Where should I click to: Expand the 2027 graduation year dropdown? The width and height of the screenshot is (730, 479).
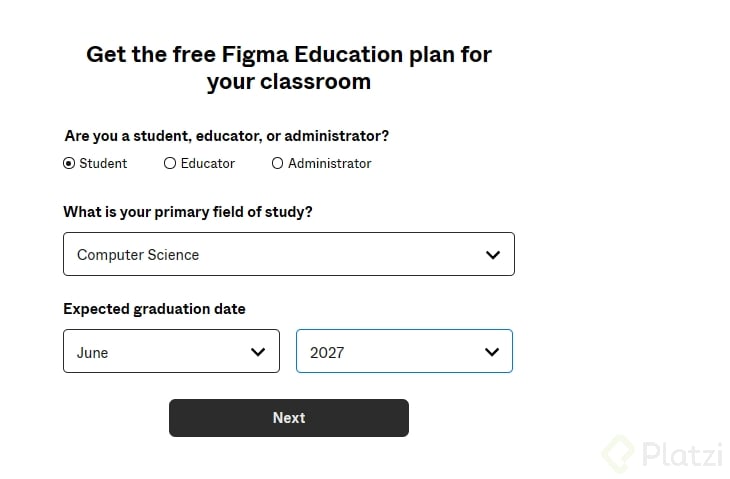pyautogui.click(x=403, y=352)
